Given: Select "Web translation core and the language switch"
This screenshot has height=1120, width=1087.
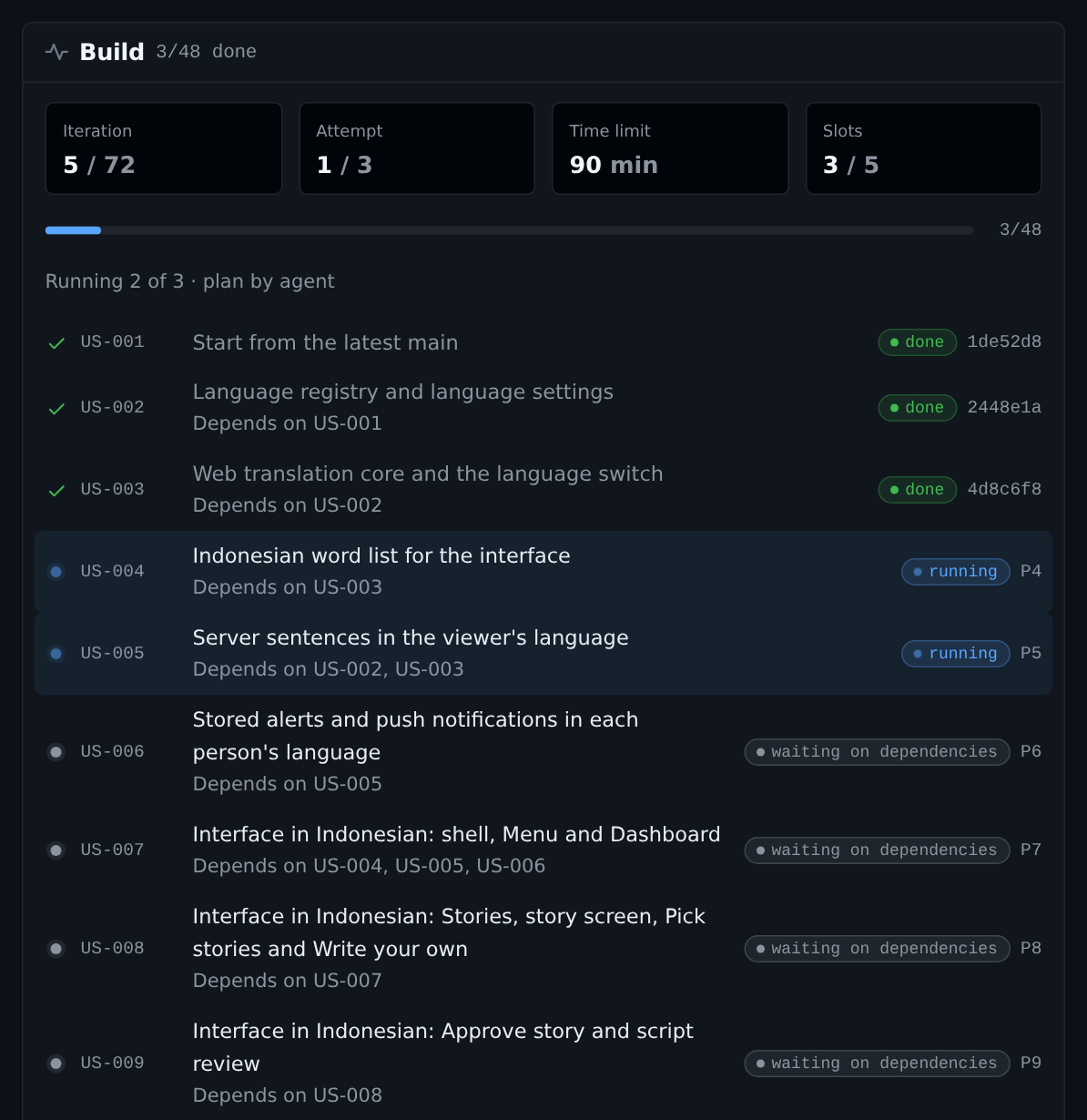Looking at the screenshot, I should point(428,474).
